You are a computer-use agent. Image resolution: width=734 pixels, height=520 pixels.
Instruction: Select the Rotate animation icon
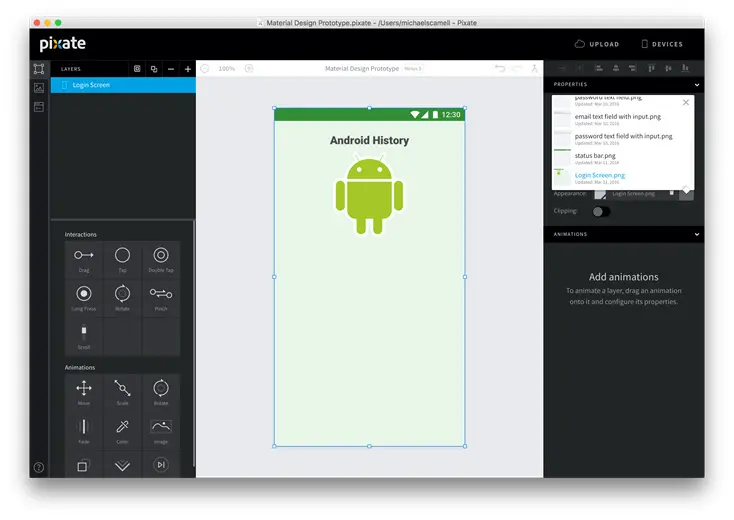point(161,388)
